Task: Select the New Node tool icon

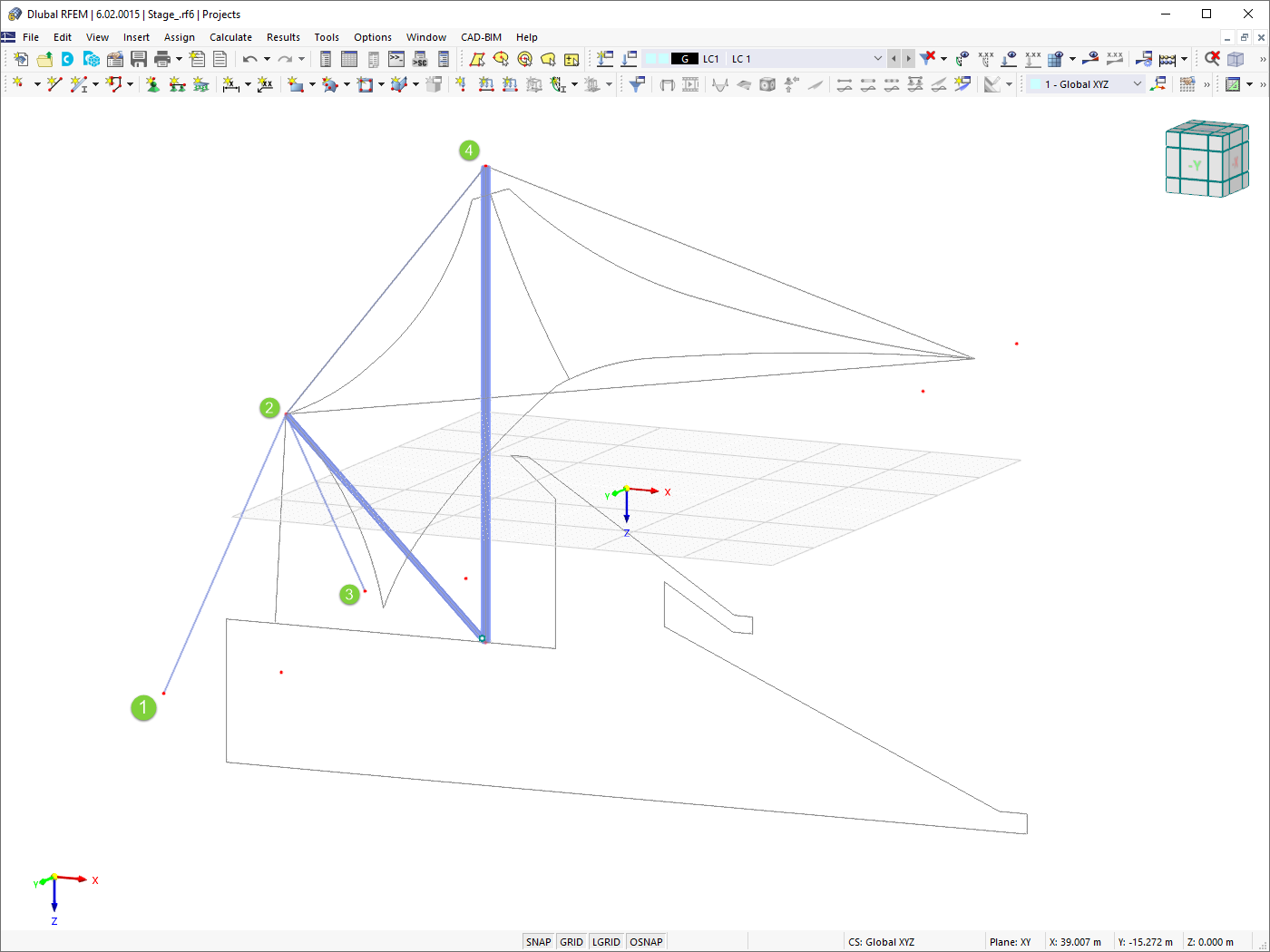Action: (18, 84)
